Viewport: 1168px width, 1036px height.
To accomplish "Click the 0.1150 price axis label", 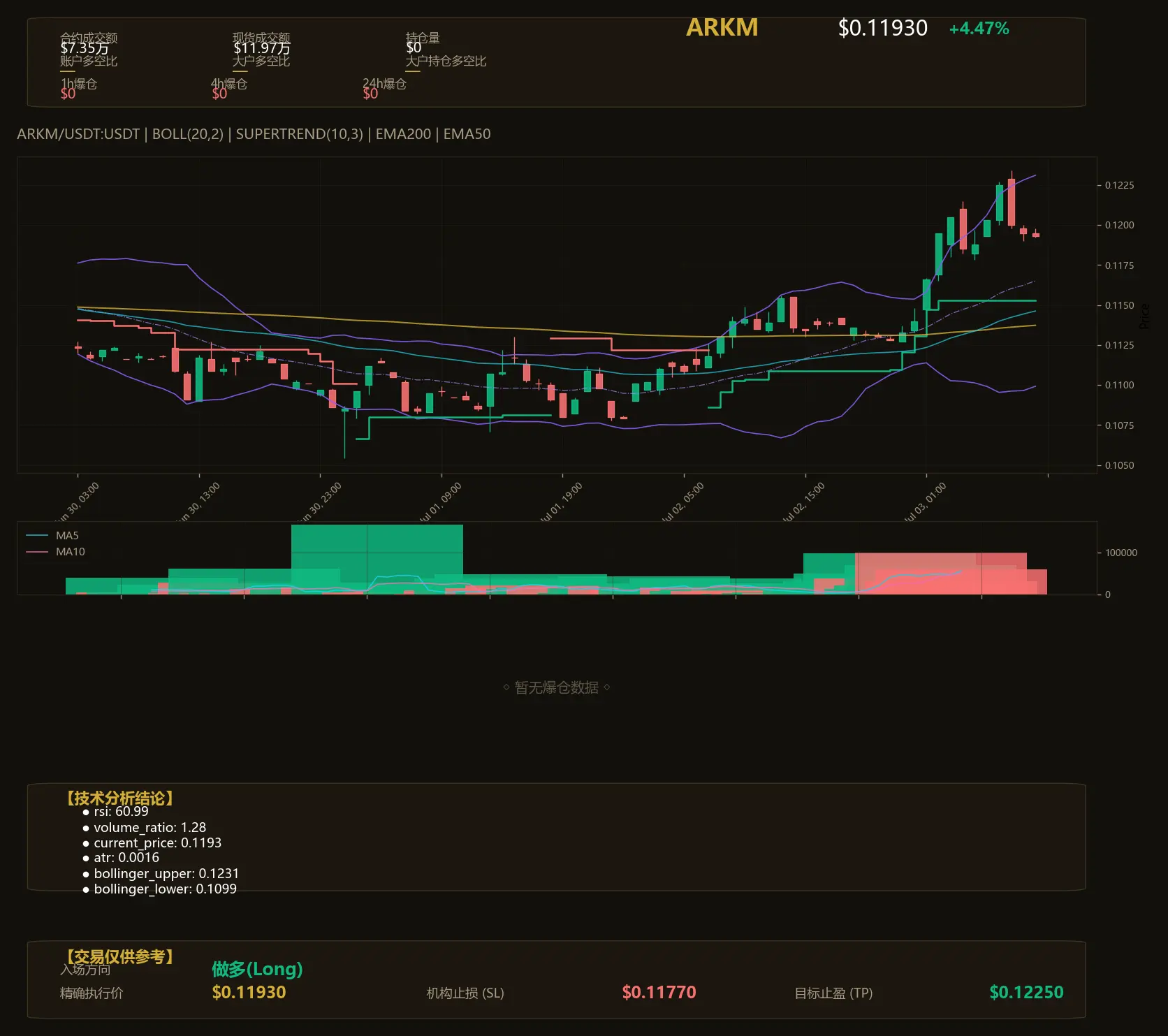I will point(1119,305).
